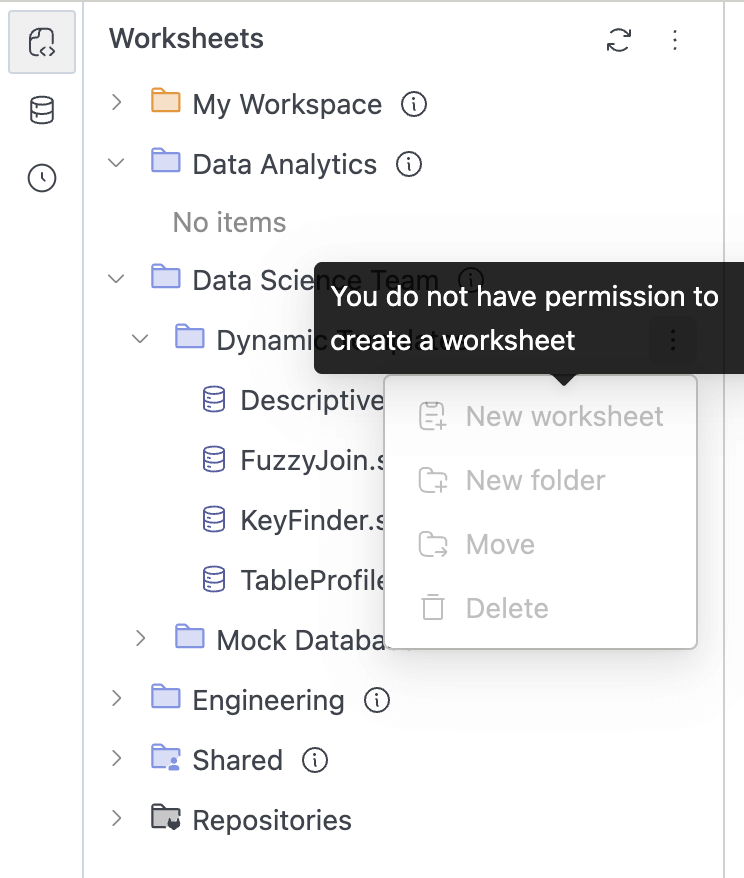Click the Engineering folder icon
Screen dimensions: 744x878
pos(166,697)
